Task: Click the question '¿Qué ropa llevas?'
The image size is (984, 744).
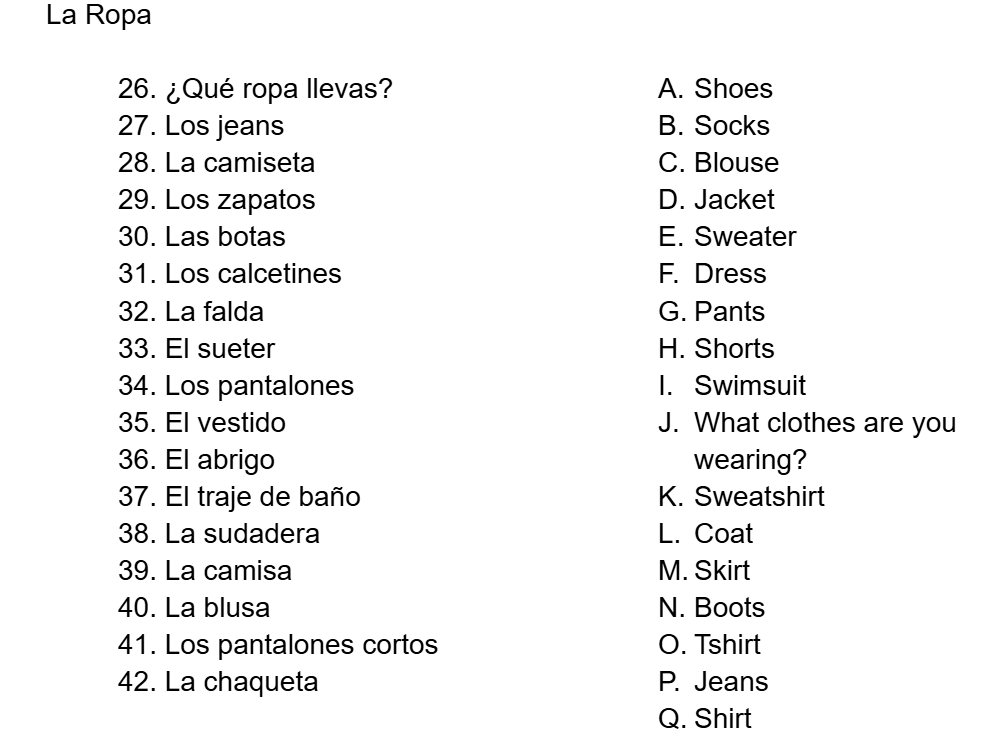Action: tap(278, 89)
